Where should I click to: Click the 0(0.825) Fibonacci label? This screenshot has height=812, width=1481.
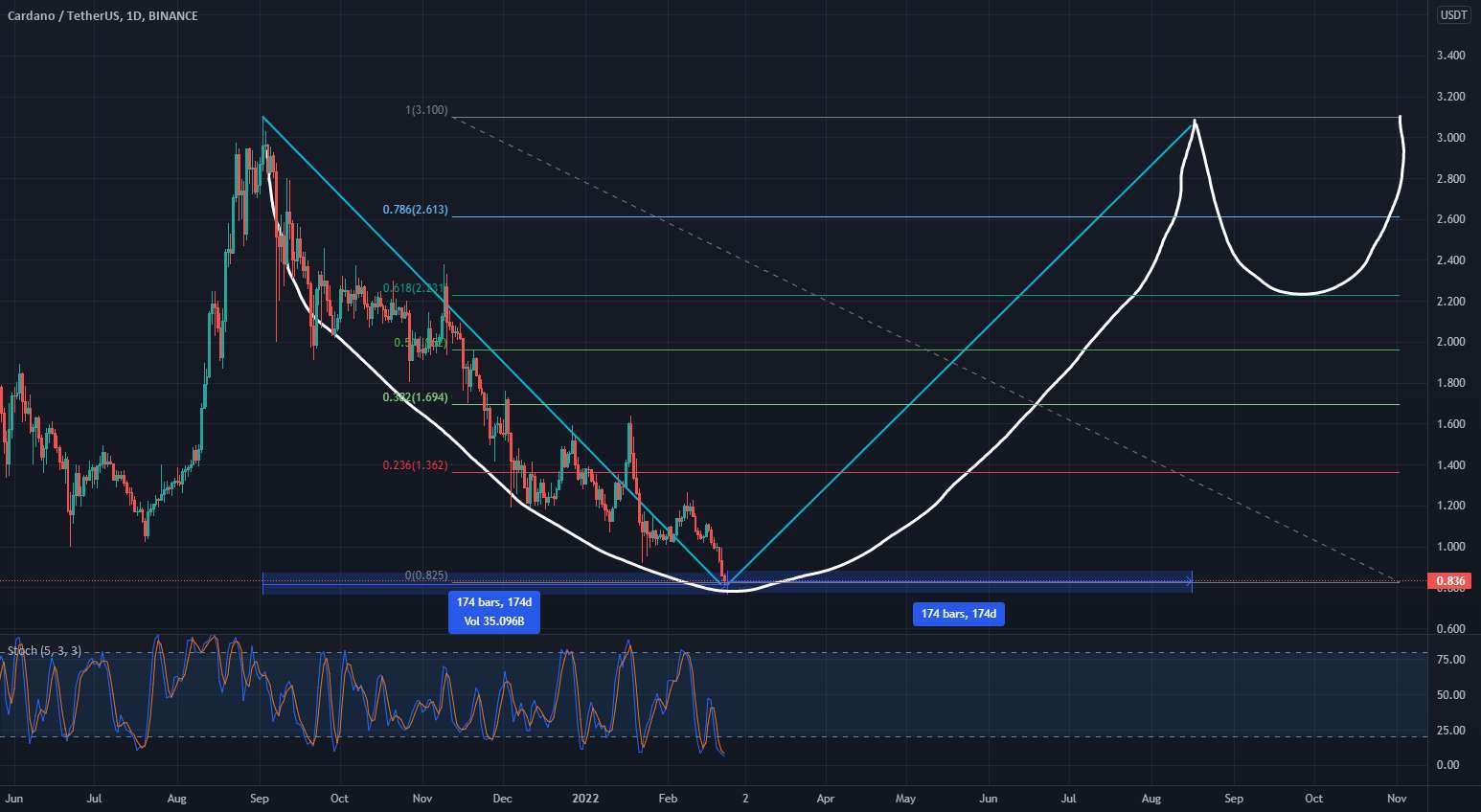pyautogui.click(x=425, y=575)
